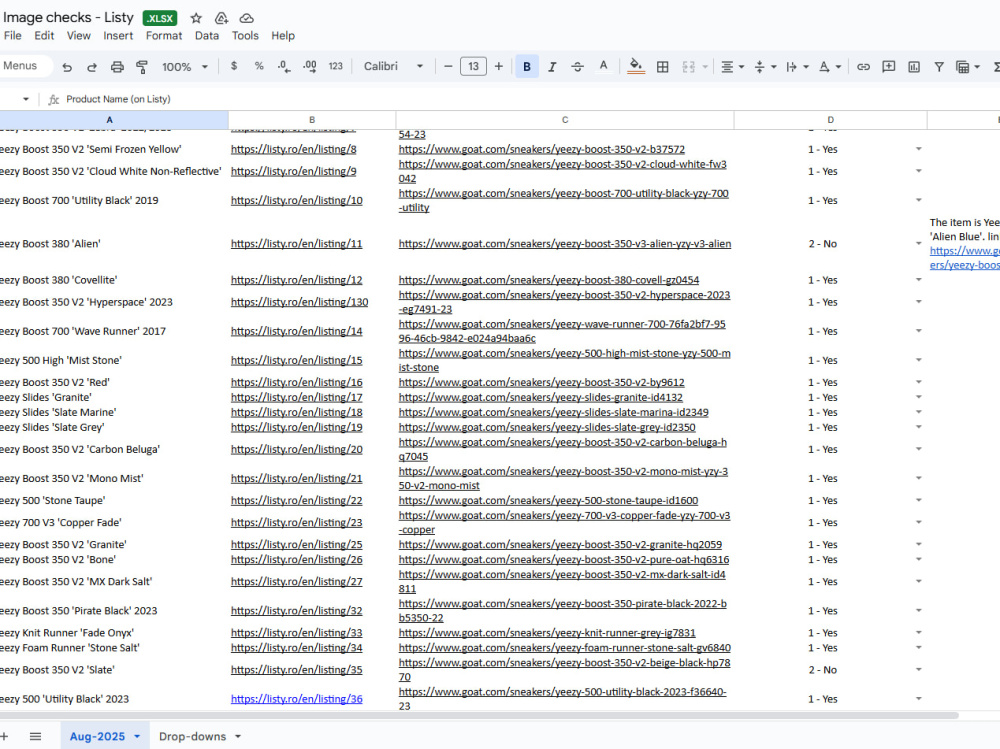Select the Paint format tool
This screenshot has height=749, width=1000.
pos(142,66)
